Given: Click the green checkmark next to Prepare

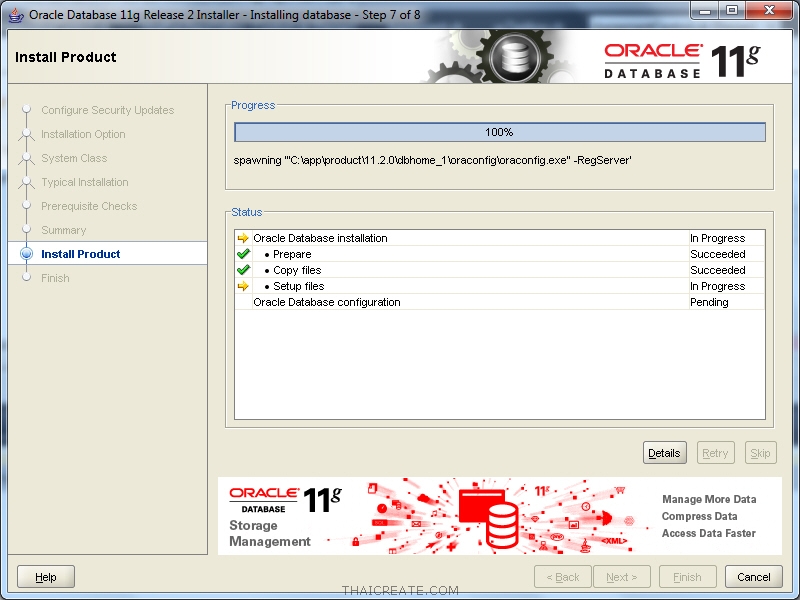Looking at the screenshot, I should point(243,254).
